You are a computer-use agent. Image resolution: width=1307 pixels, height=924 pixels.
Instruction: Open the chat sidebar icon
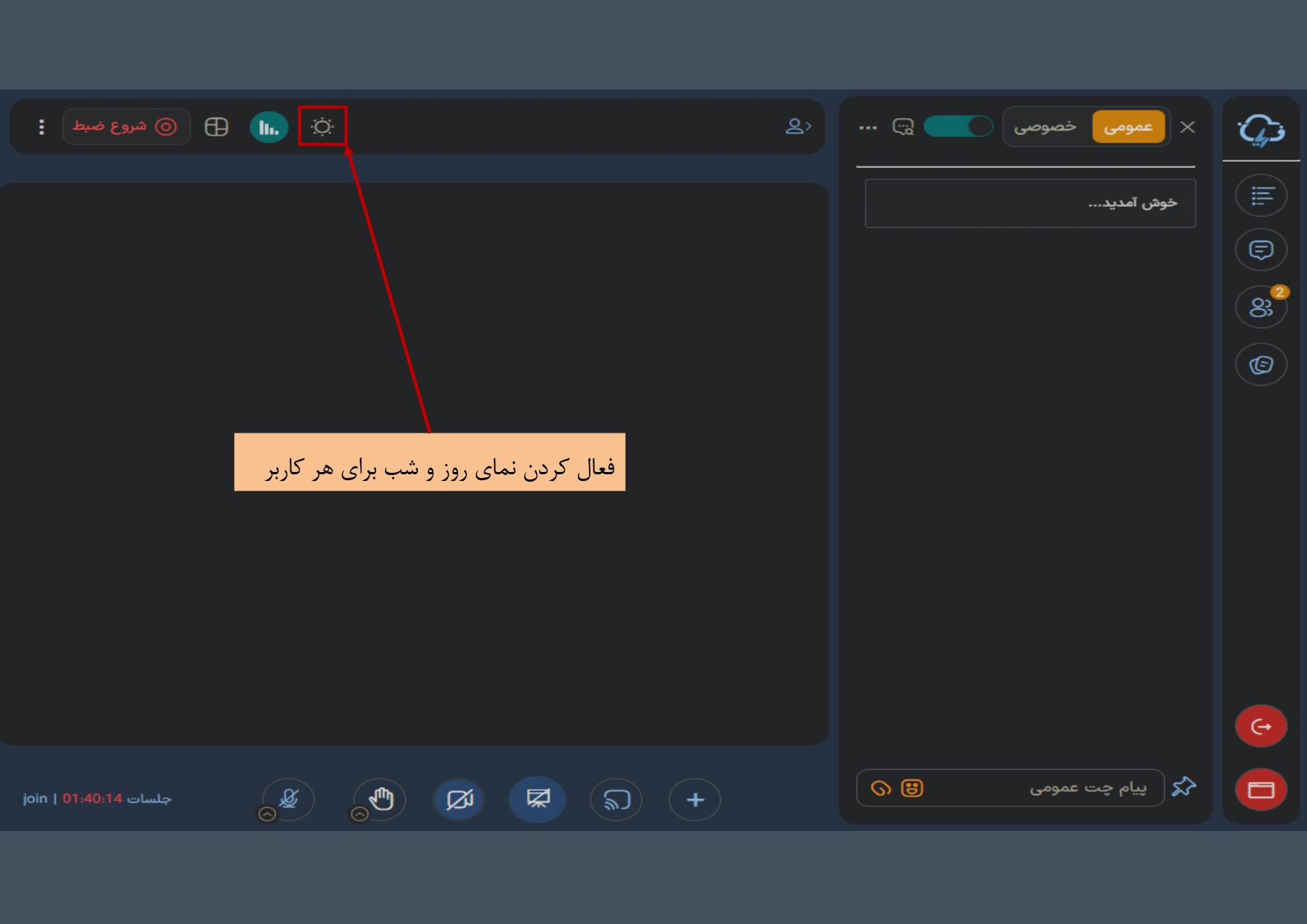1261,250
